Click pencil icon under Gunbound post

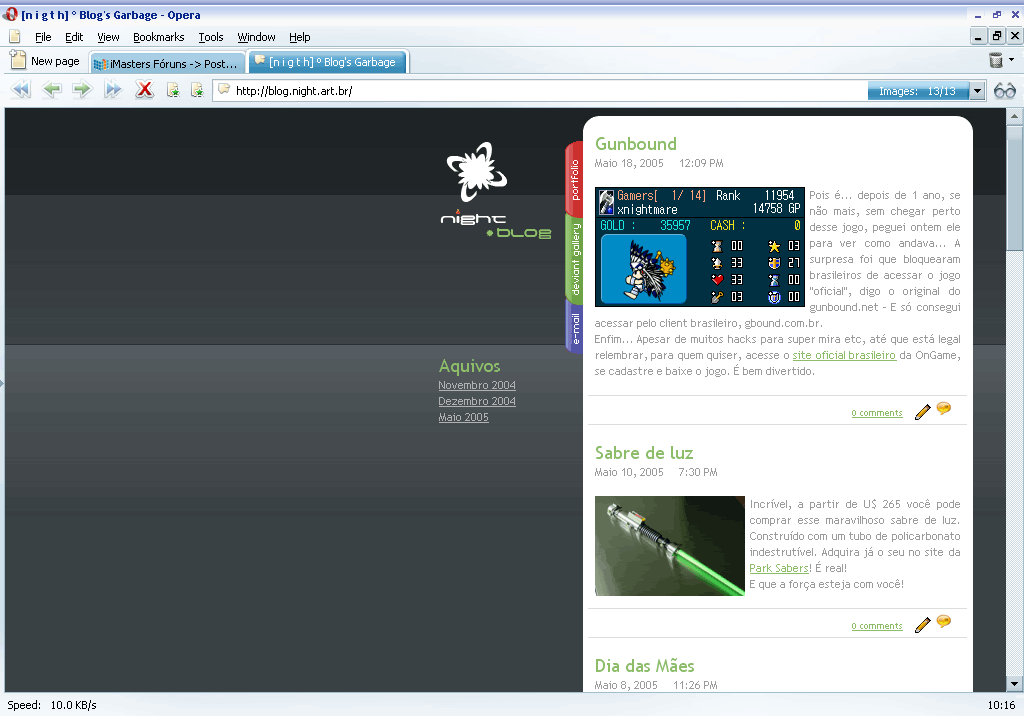click(922, 412)
